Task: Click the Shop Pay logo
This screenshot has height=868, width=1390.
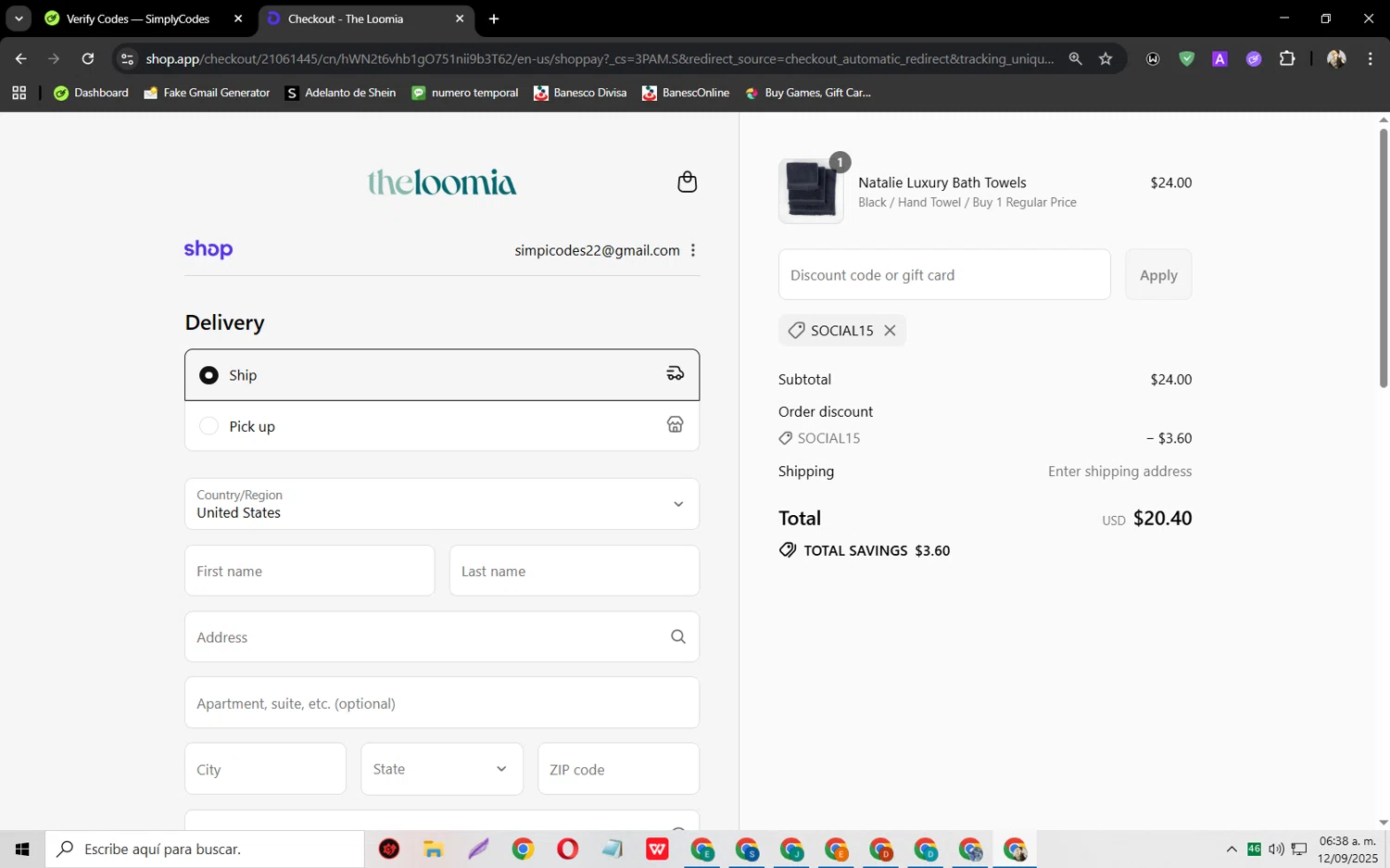Action: pos(208,249)
